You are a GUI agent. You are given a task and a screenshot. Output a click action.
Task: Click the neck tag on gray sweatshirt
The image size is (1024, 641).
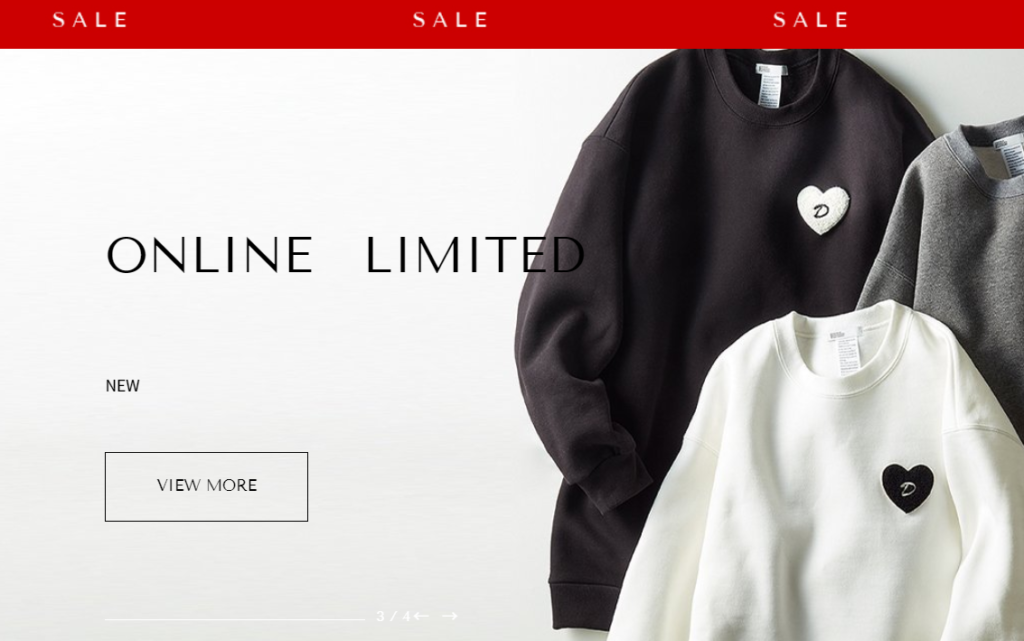[x=1010, y=157]
